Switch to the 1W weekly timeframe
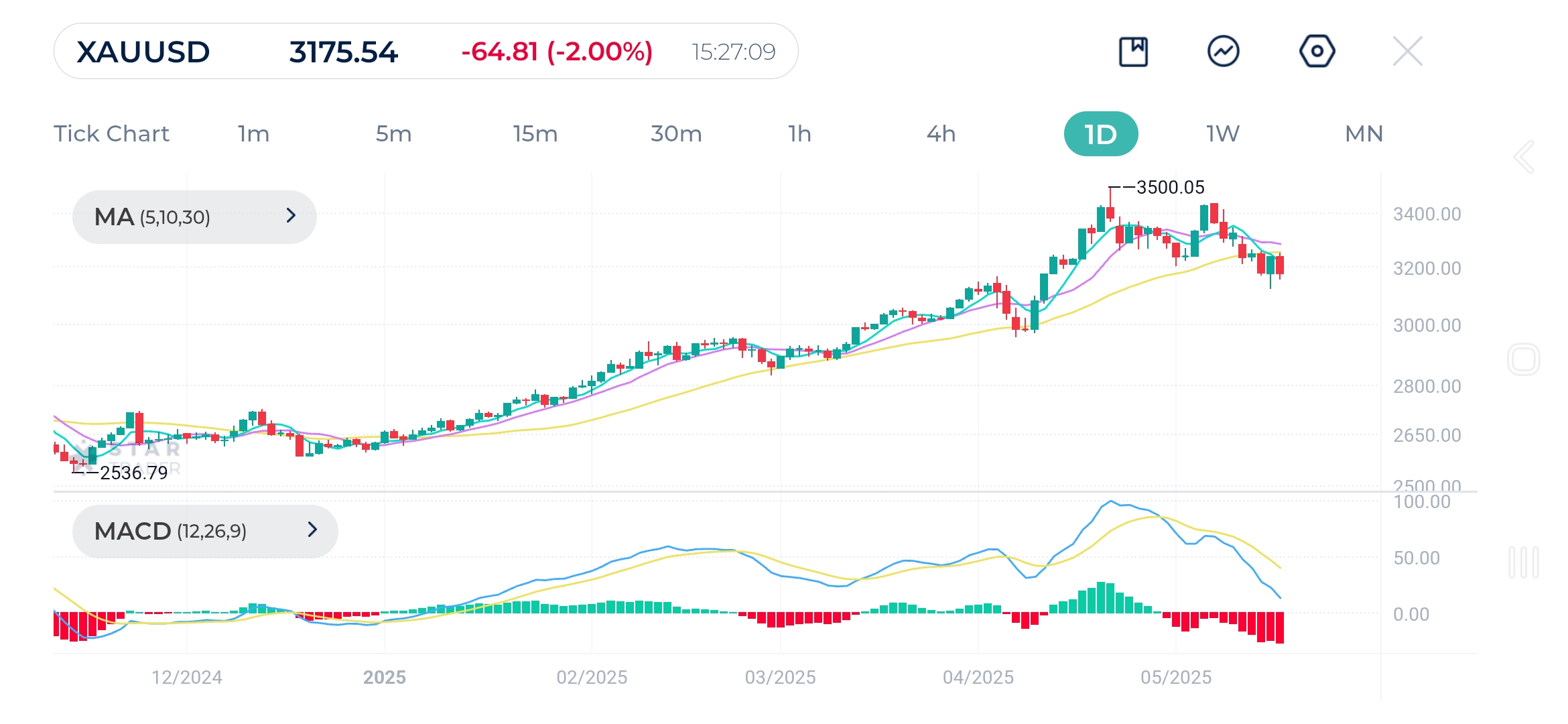Image resolution: width=1568 pixels, height=724 pixels. click(1221, 133)
